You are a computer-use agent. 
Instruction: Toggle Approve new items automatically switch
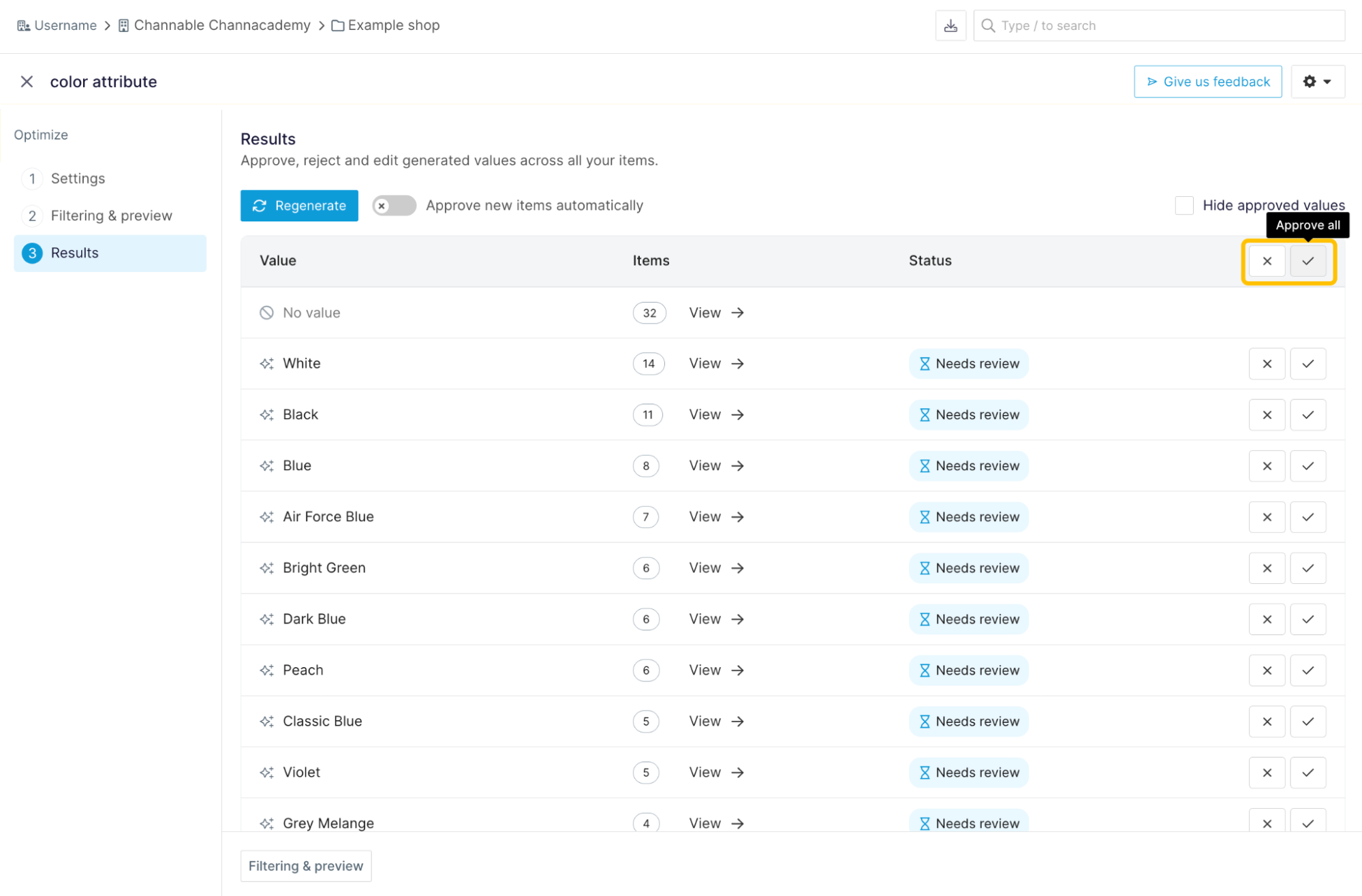pyautogui.click(x=394, y=206)
